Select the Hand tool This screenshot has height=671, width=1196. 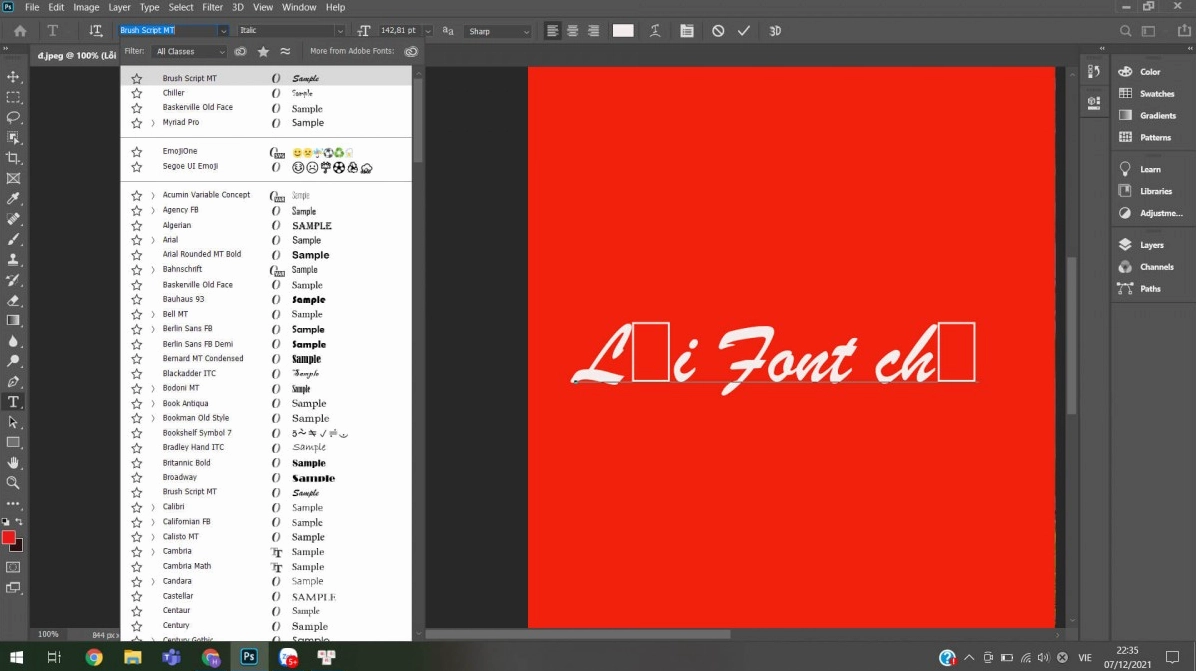[14, 462]
